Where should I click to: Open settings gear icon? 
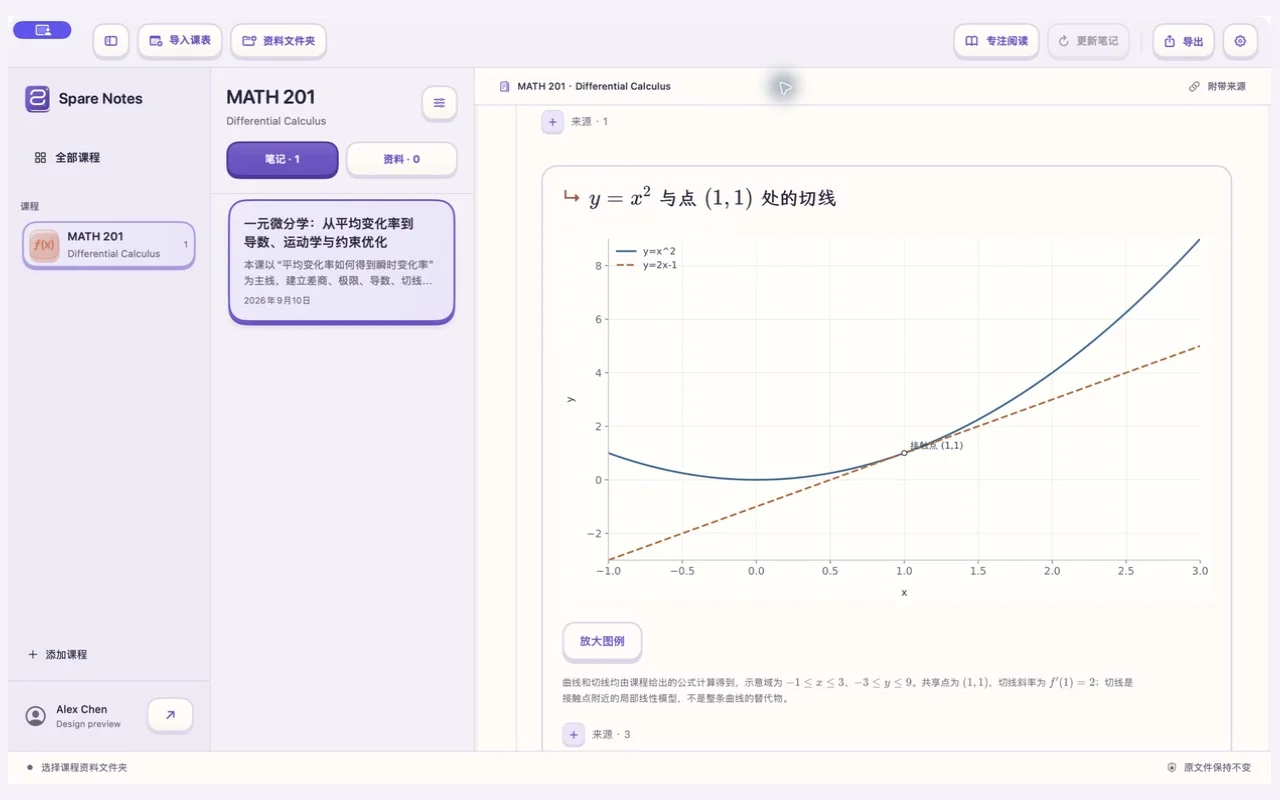click(1240, 41)
